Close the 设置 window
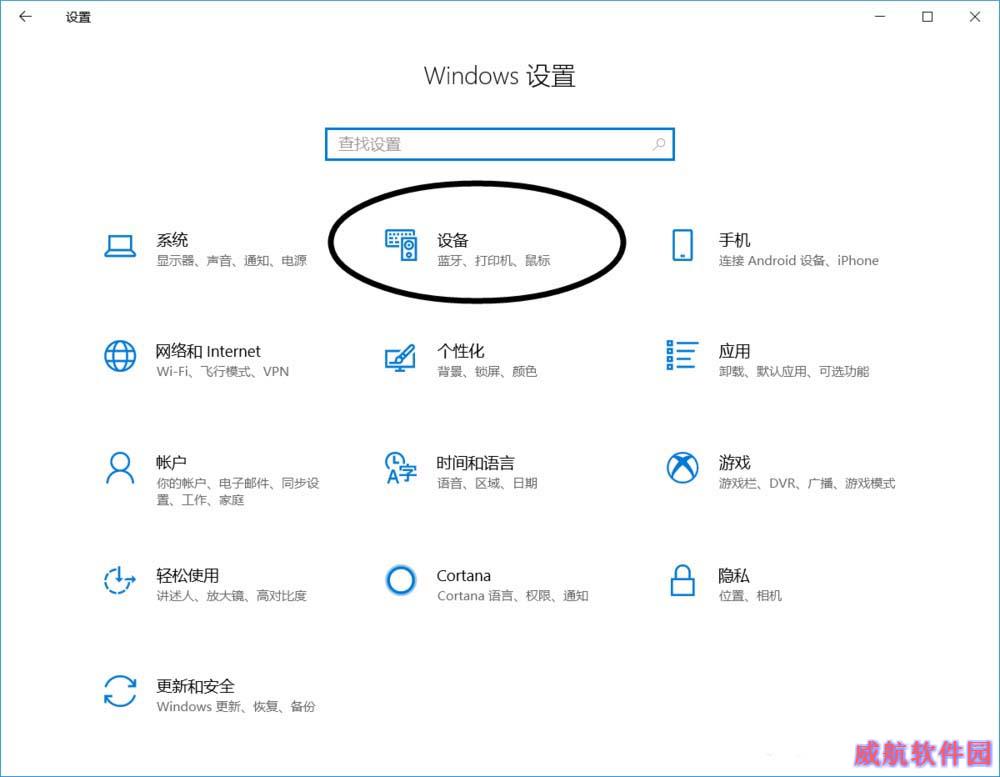Screen dimensions: 1000x777 coord(974,17)
